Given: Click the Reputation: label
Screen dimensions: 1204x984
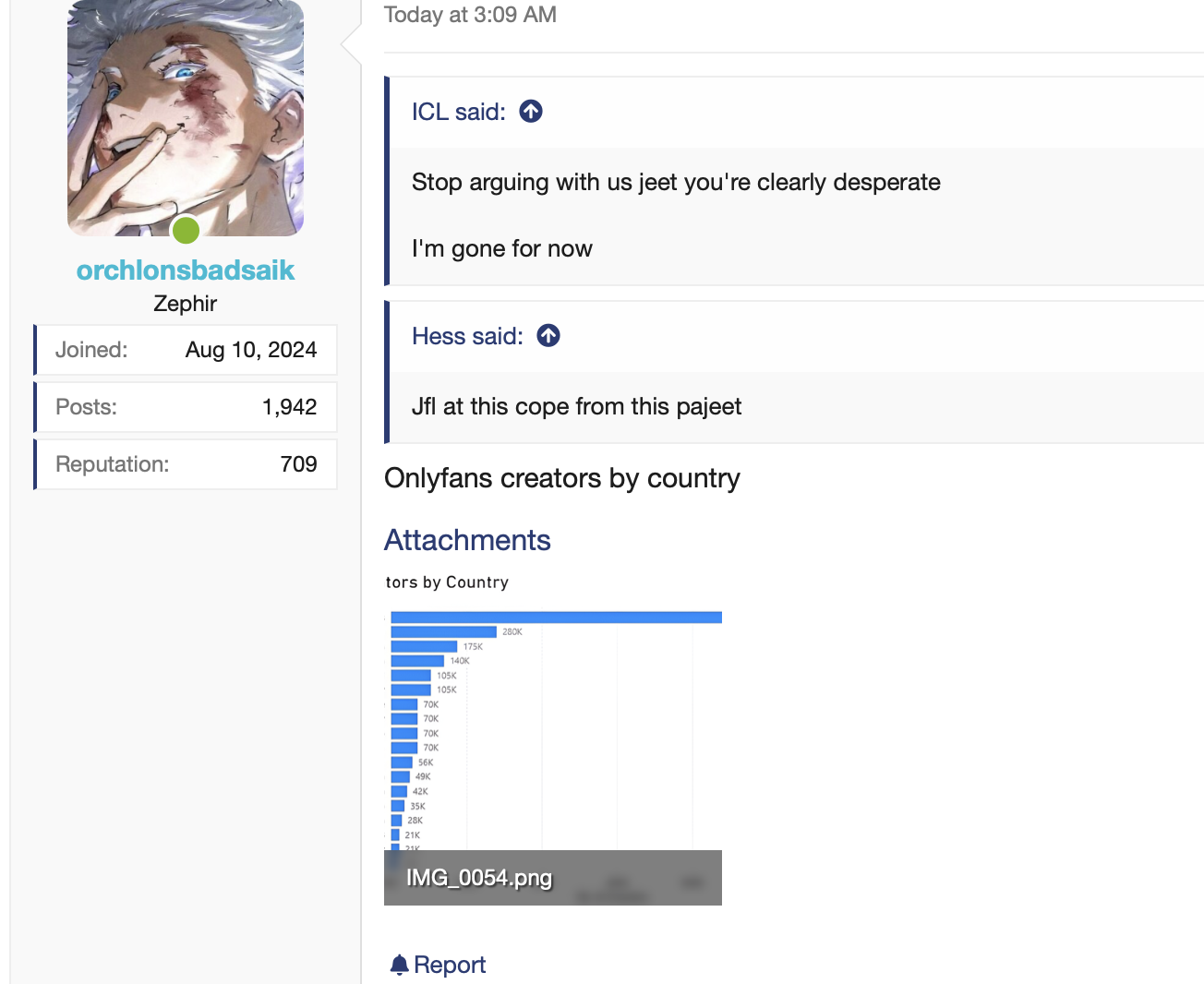Looking at the screenshot, I should click(113, 464).
